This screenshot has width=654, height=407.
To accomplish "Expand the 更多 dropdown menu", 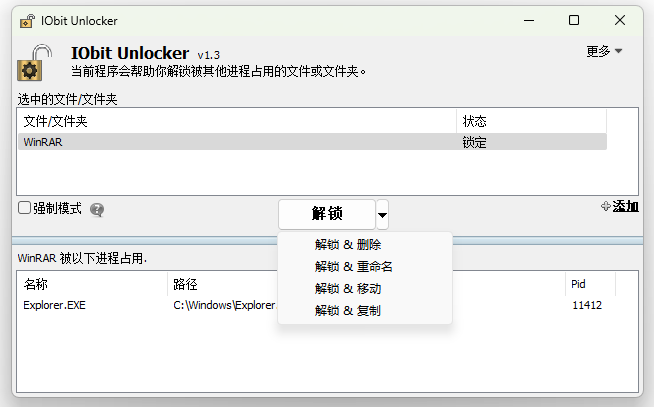I will (x=604, y=51).
